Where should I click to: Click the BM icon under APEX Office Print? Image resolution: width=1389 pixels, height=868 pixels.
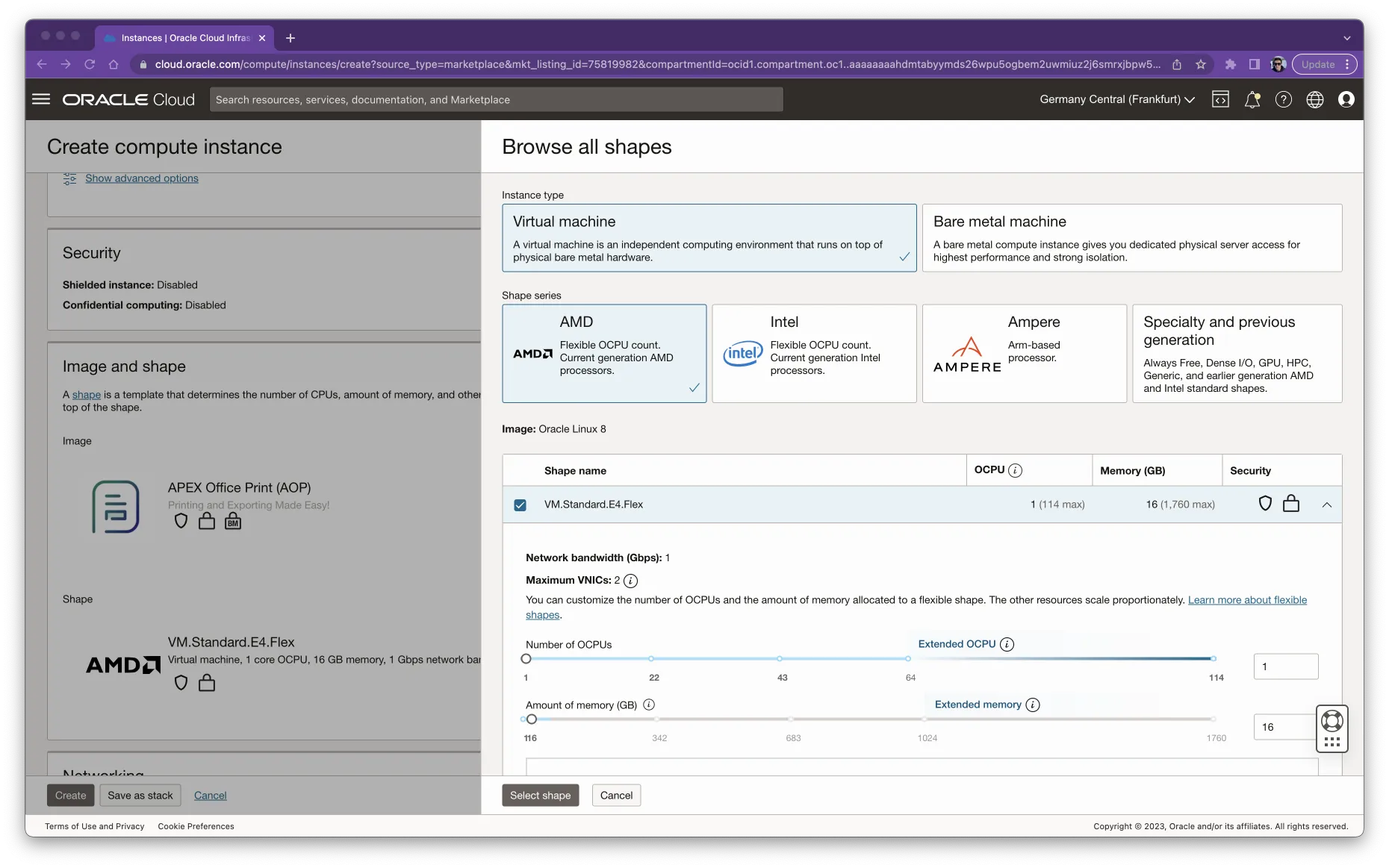(x=233, y=521)
